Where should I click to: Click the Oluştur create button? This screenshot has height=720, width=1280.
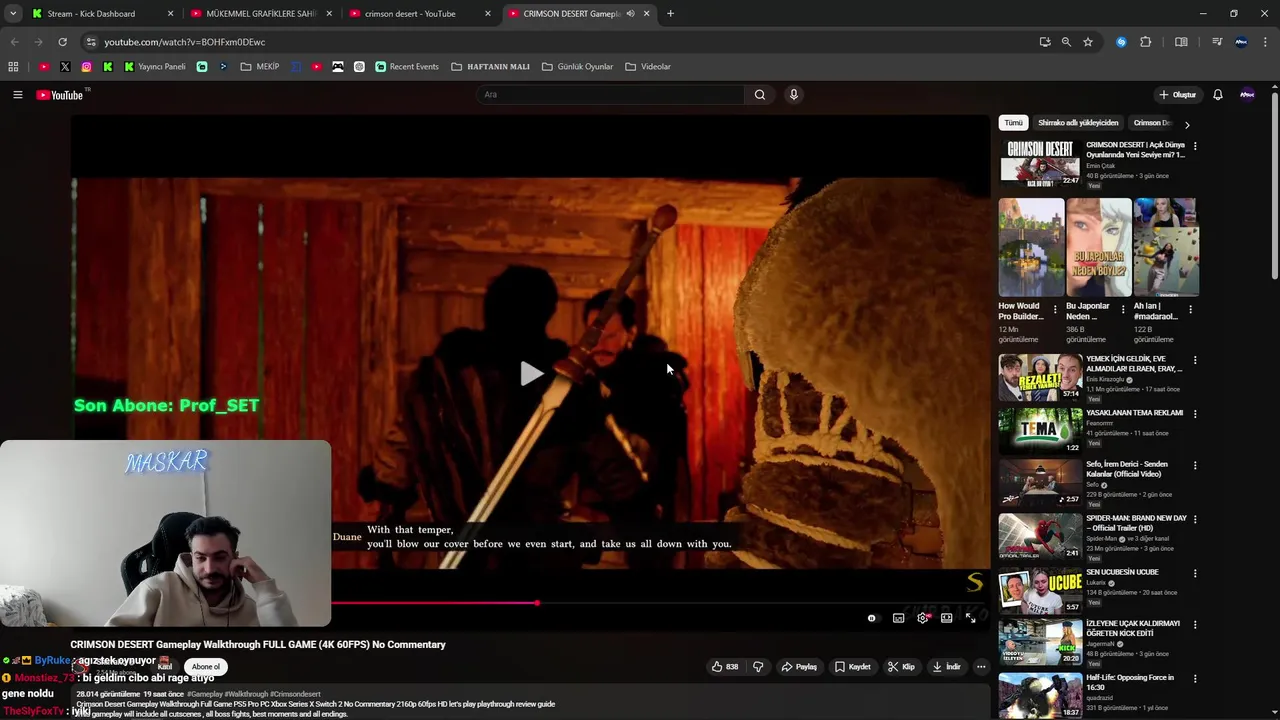click(x=1177, y=95)
